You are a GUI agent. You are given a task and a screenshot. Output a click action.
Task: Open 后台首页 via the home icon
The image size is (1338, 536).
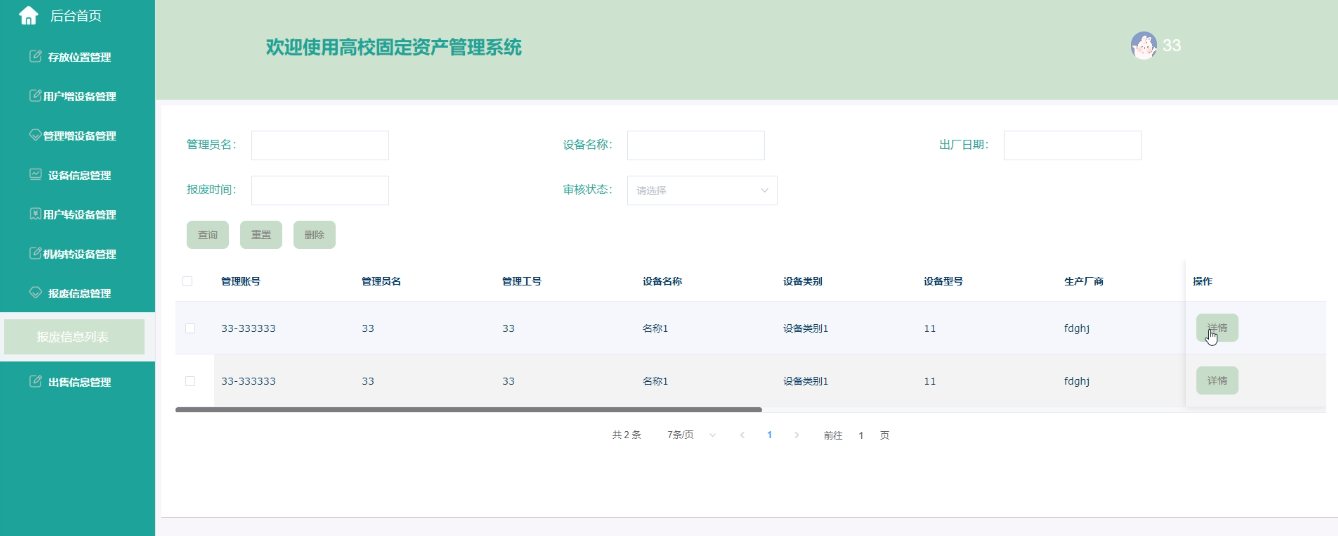(28, 15)
